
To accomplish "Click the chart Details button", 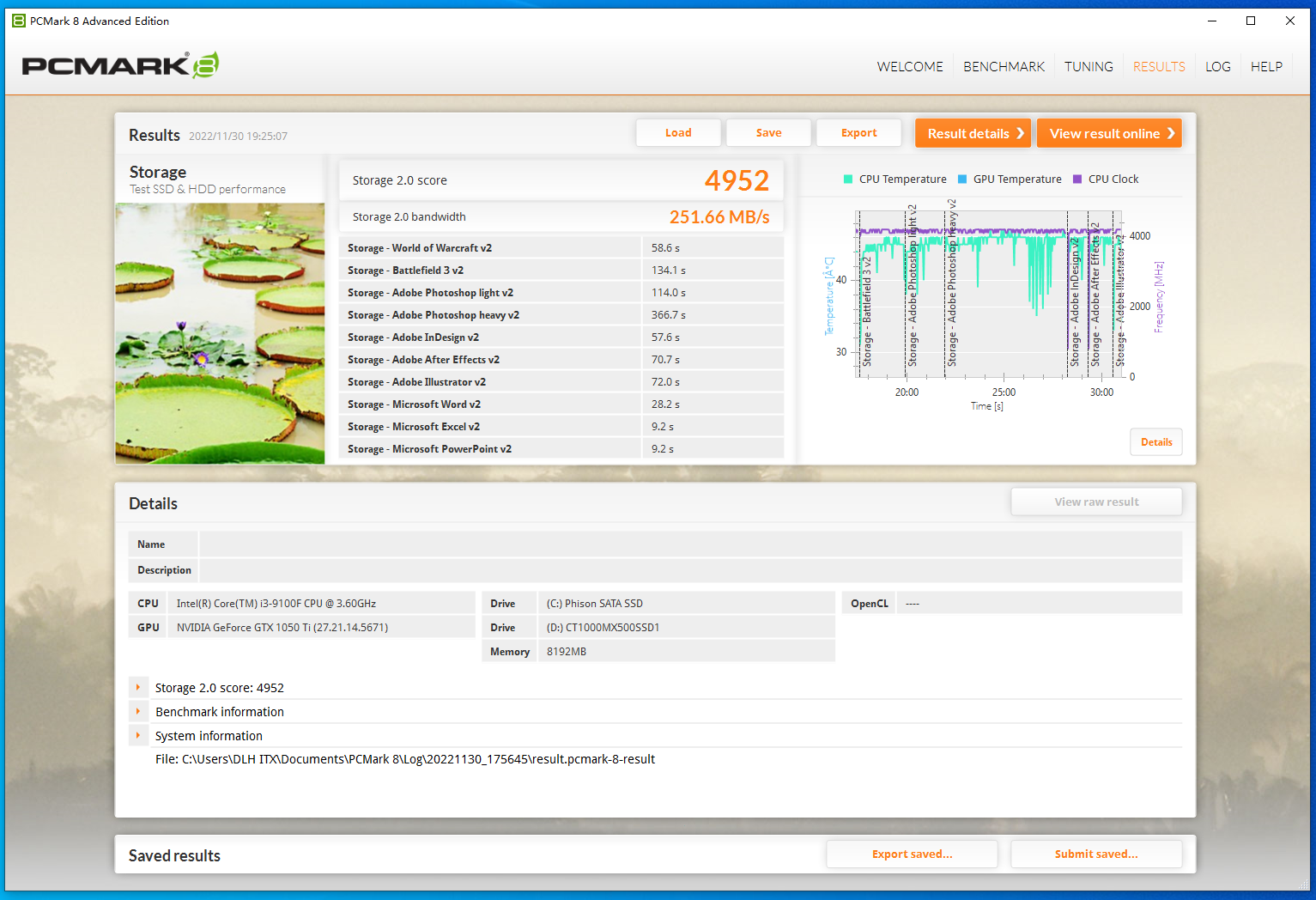I will click(x=1156, y=442).
